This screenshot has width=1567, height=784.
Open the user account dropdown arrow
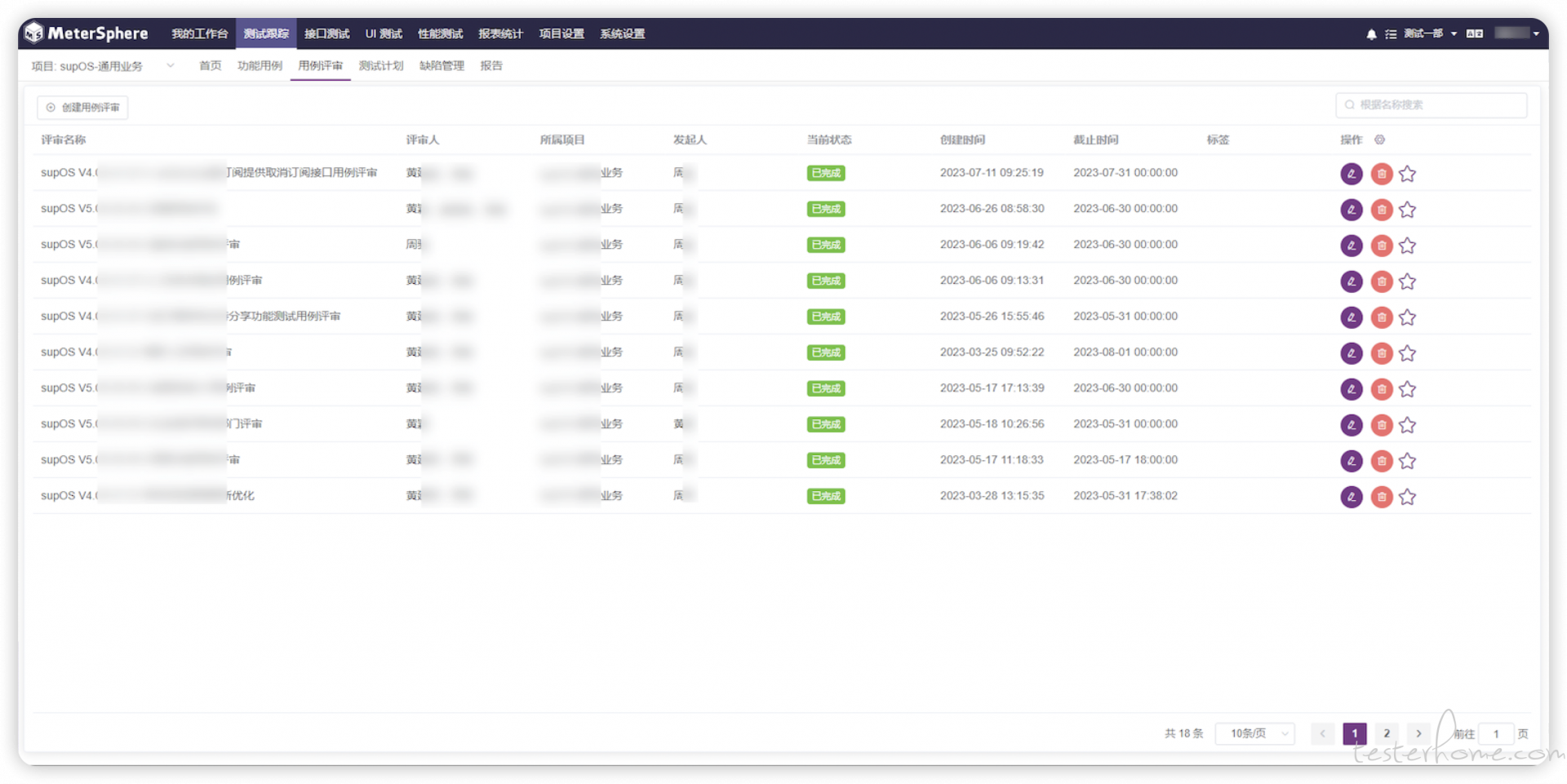click(x=1536, y=34)
